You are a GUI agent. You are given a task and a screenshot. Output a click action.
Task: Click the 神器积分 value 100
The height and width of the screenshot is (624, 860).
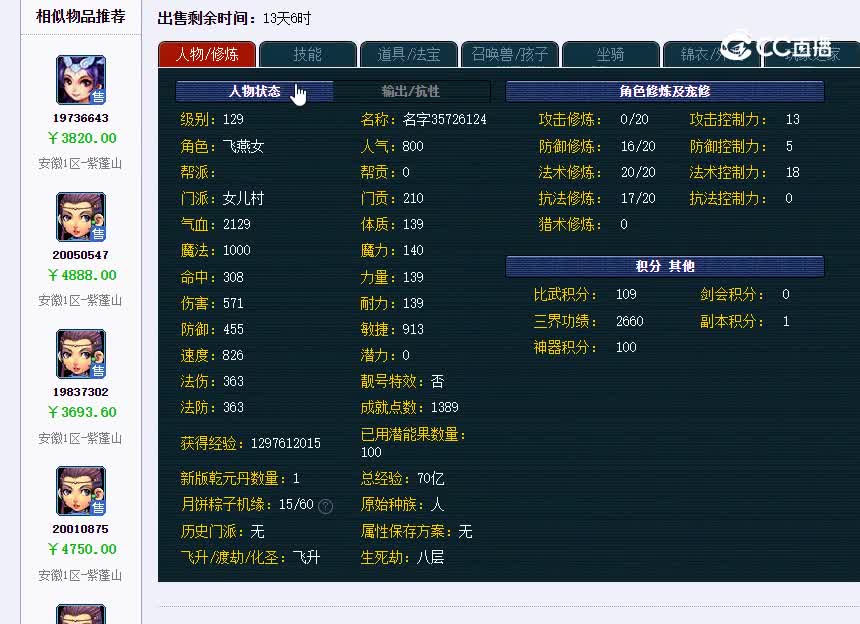[x=626, y=347]
